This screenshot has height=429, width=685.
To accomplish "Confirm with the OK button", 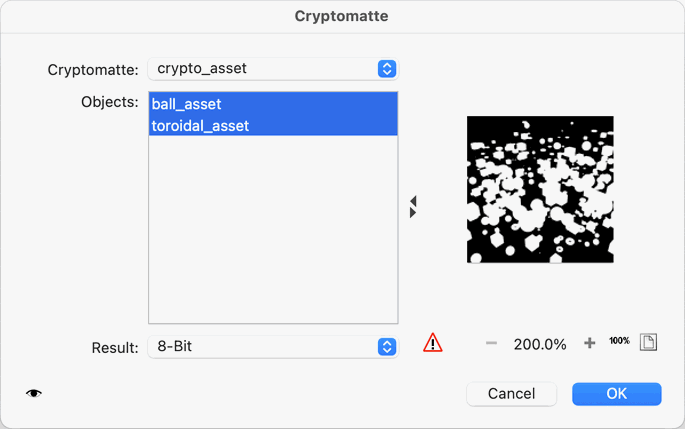I will 616,394.
